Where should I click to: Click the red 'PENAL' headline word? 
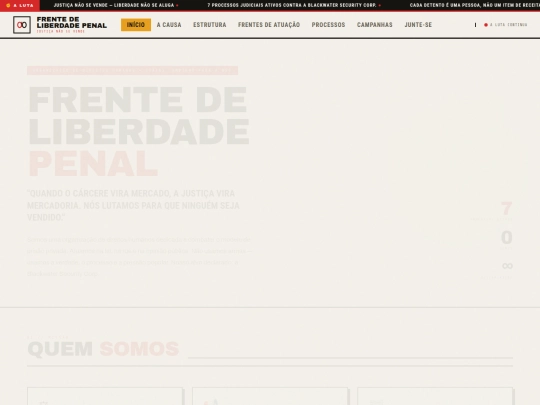point(93,164)
